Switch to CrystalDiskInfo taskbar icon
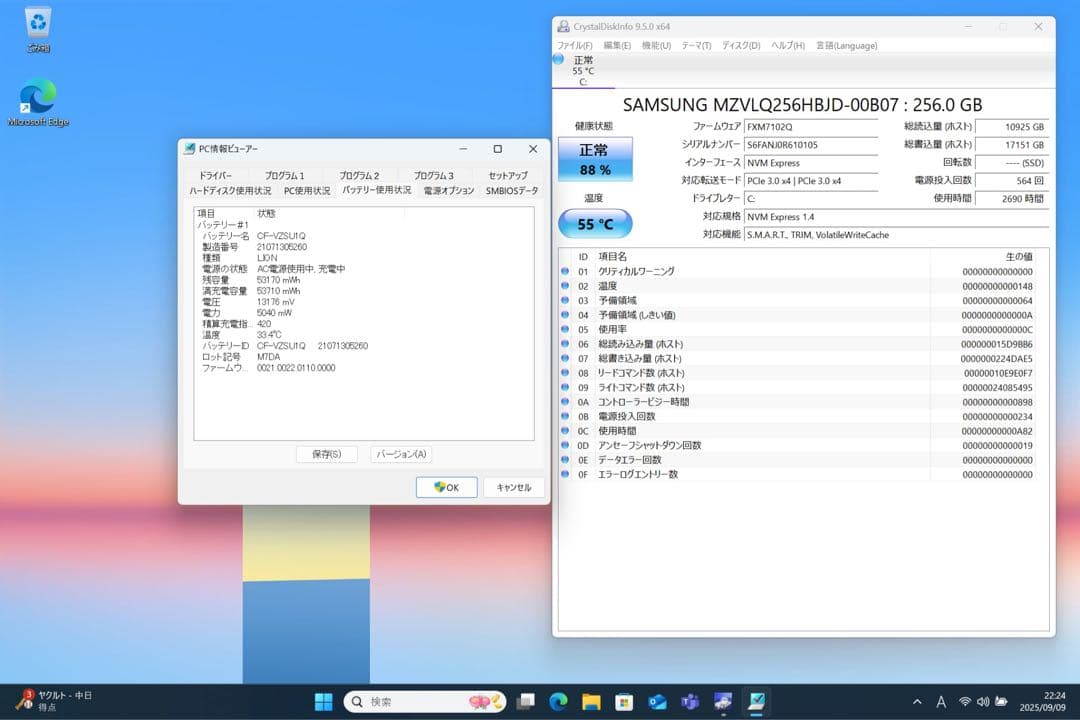The image size is (1080, 720). [723, 701]
